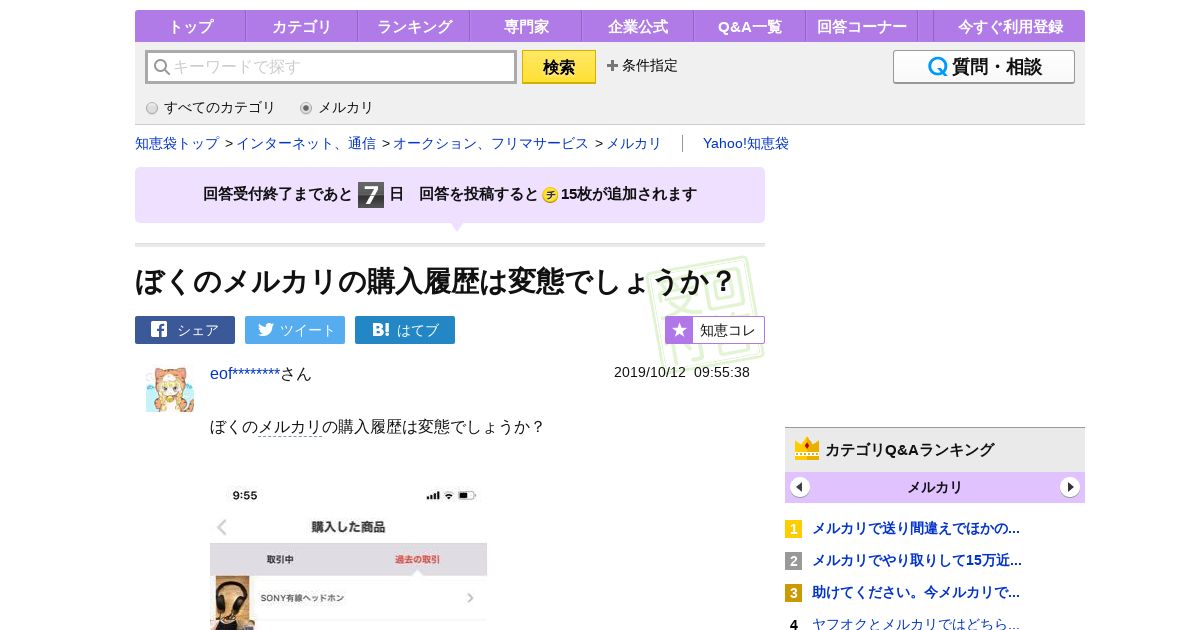Click the メルカリ label in ranking carousel
Viewport: 1200px width, 630px height.
(935, 487)
